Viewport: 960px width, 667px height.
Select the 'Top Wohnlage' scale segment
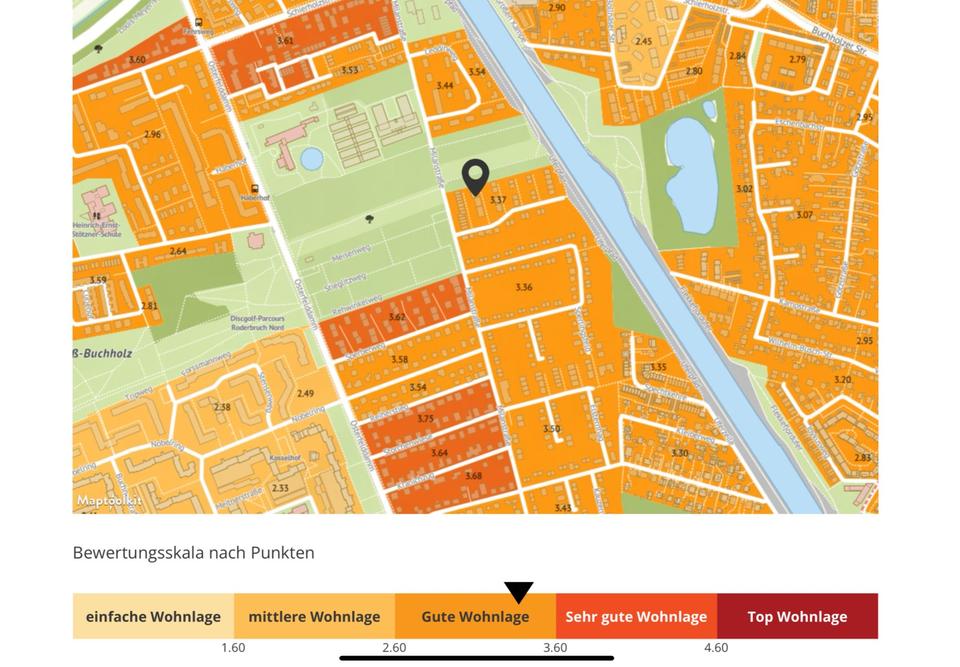click(797, 616)
